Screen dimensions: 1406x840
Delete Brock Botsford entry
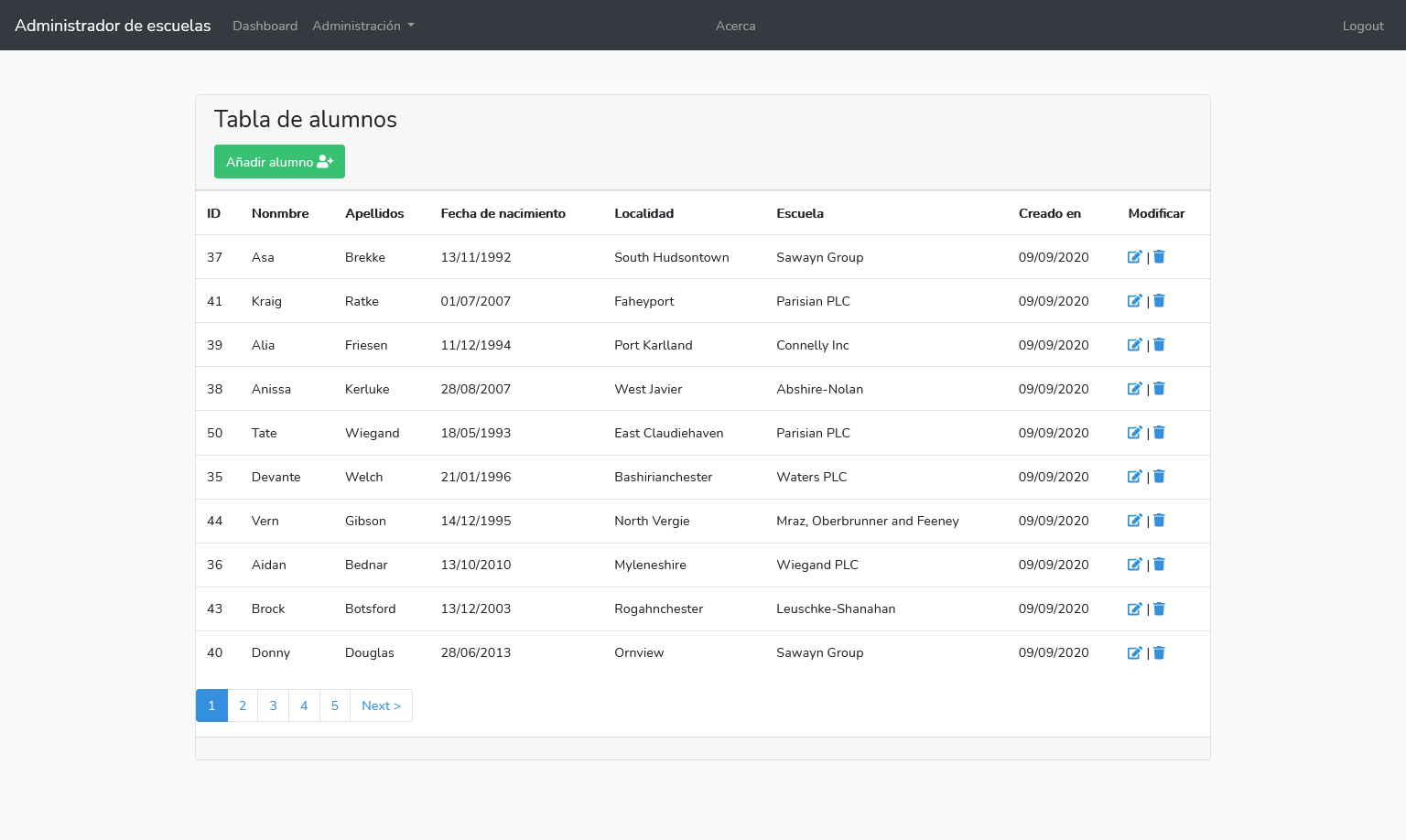[x=1159, y=608]
